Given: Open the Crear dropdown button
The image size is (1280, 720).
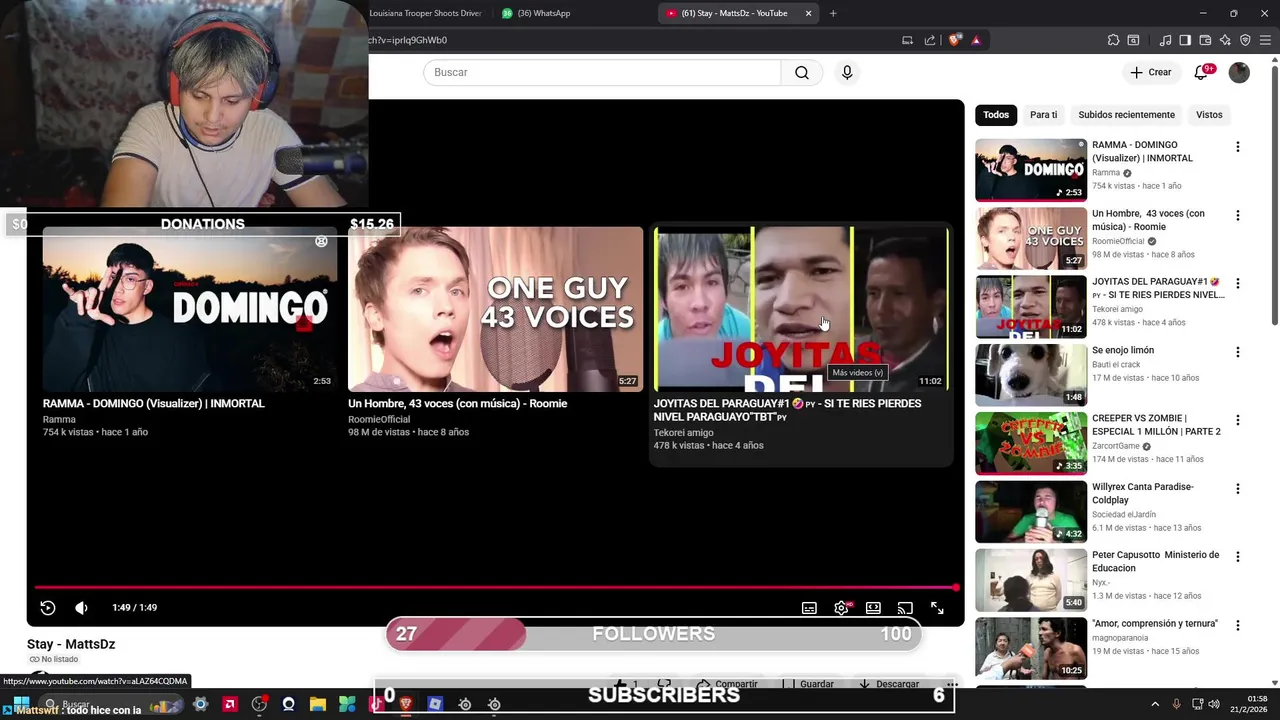Looking at the screenshot, I should coord(1150,72).
